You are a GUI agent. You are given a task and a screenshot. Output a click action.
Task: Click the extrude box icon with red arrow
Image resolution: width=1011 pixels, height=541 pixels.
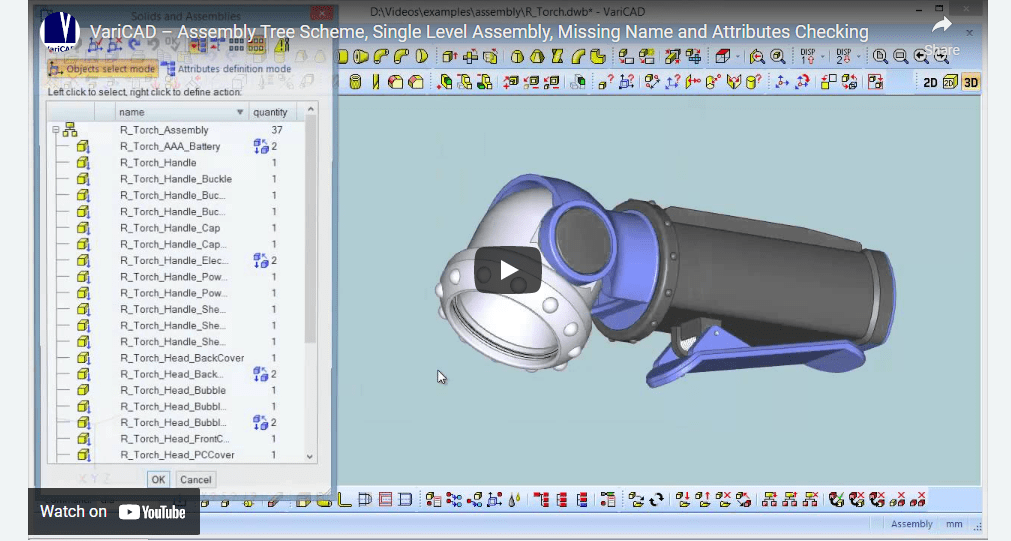coord(449,57)
